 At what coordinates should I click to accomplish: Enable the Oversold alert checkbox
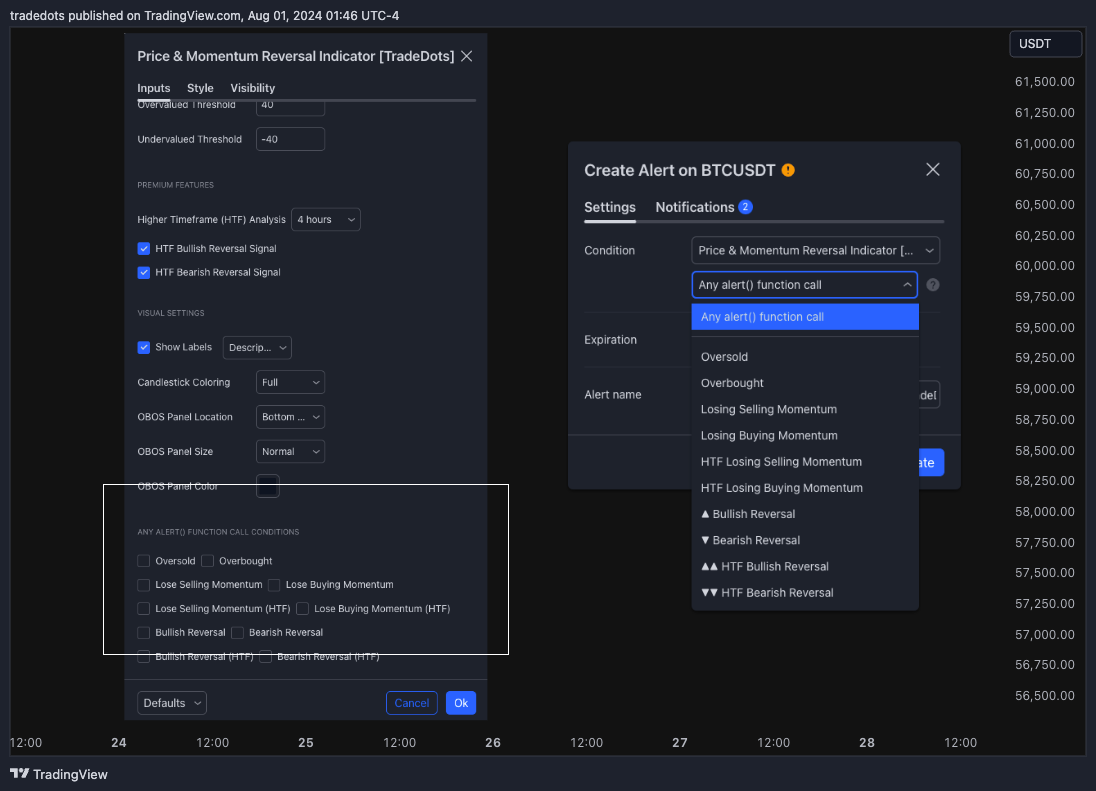coord(144,561)
